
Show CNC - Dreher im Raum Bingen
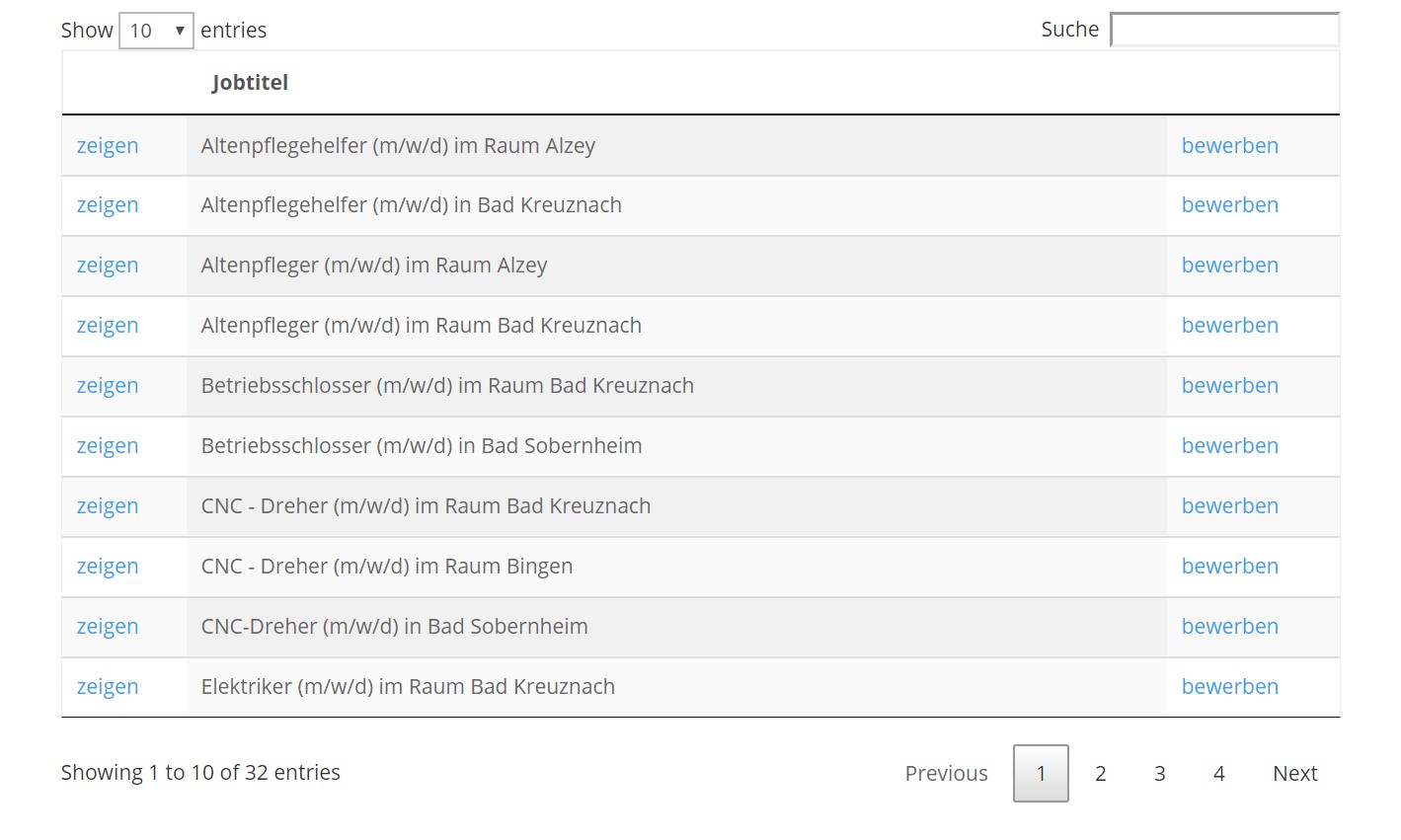pos(108,567)
